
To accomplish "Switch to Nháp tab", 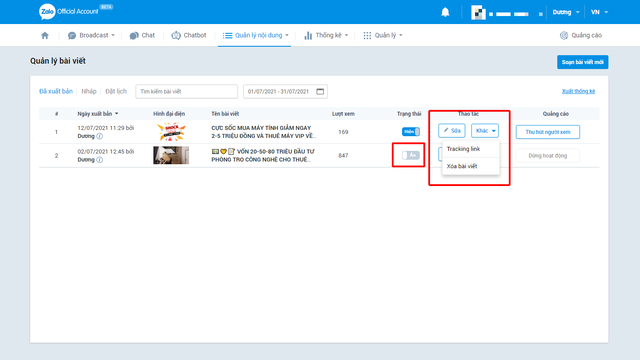I will click(89, 91).
